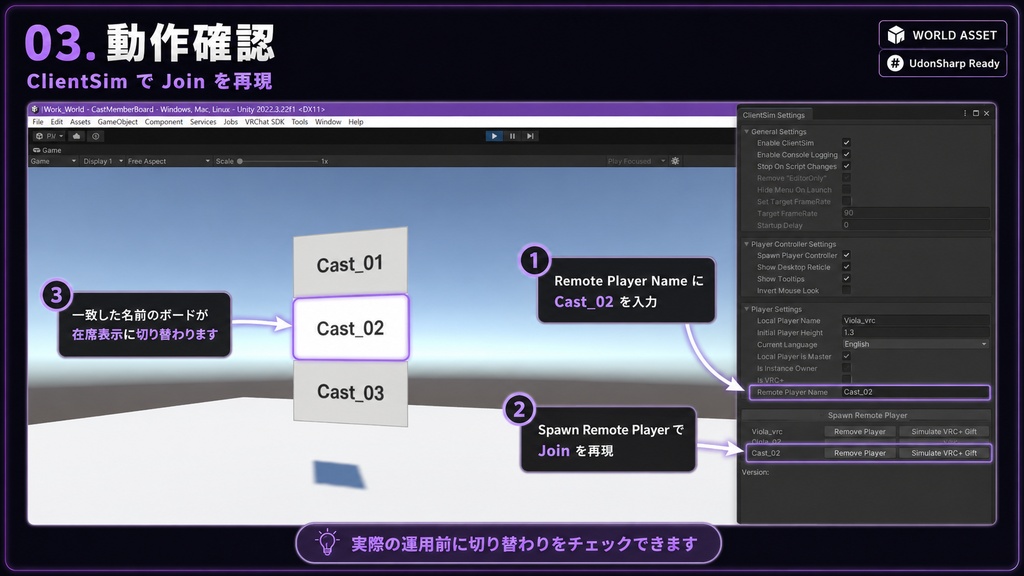Click the Step frame button

point(530,136)
